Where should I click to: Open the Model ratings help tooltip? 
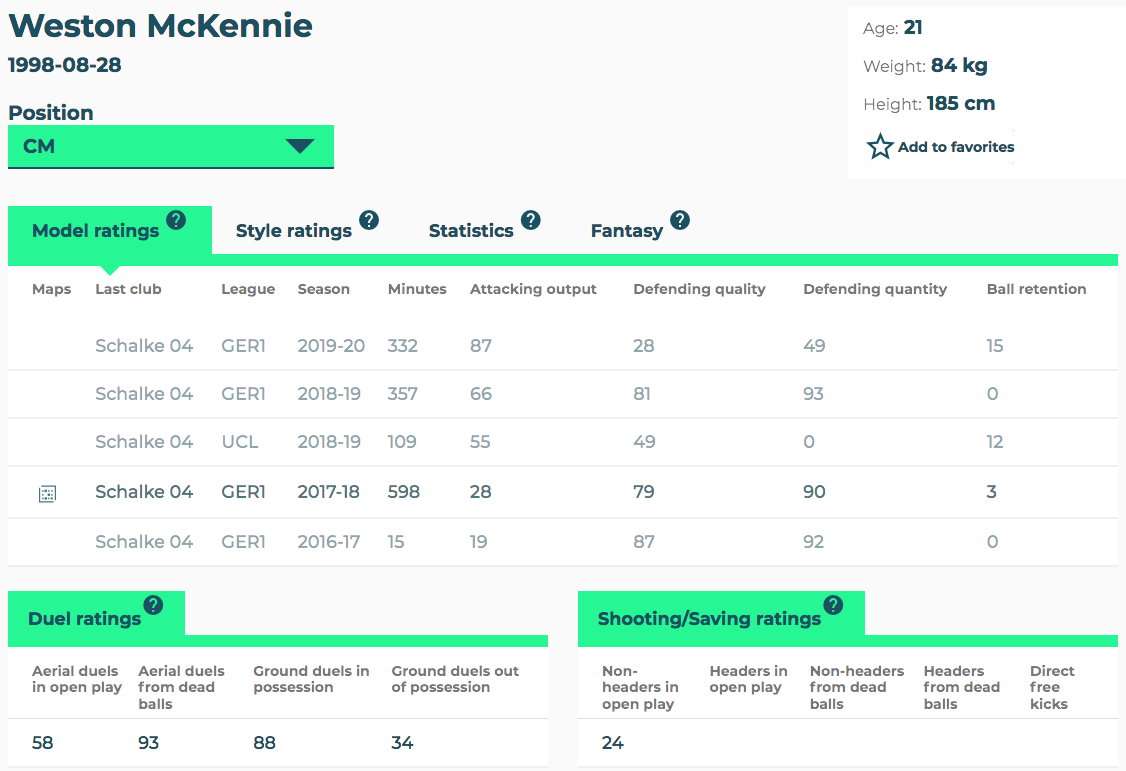(176, 218)
